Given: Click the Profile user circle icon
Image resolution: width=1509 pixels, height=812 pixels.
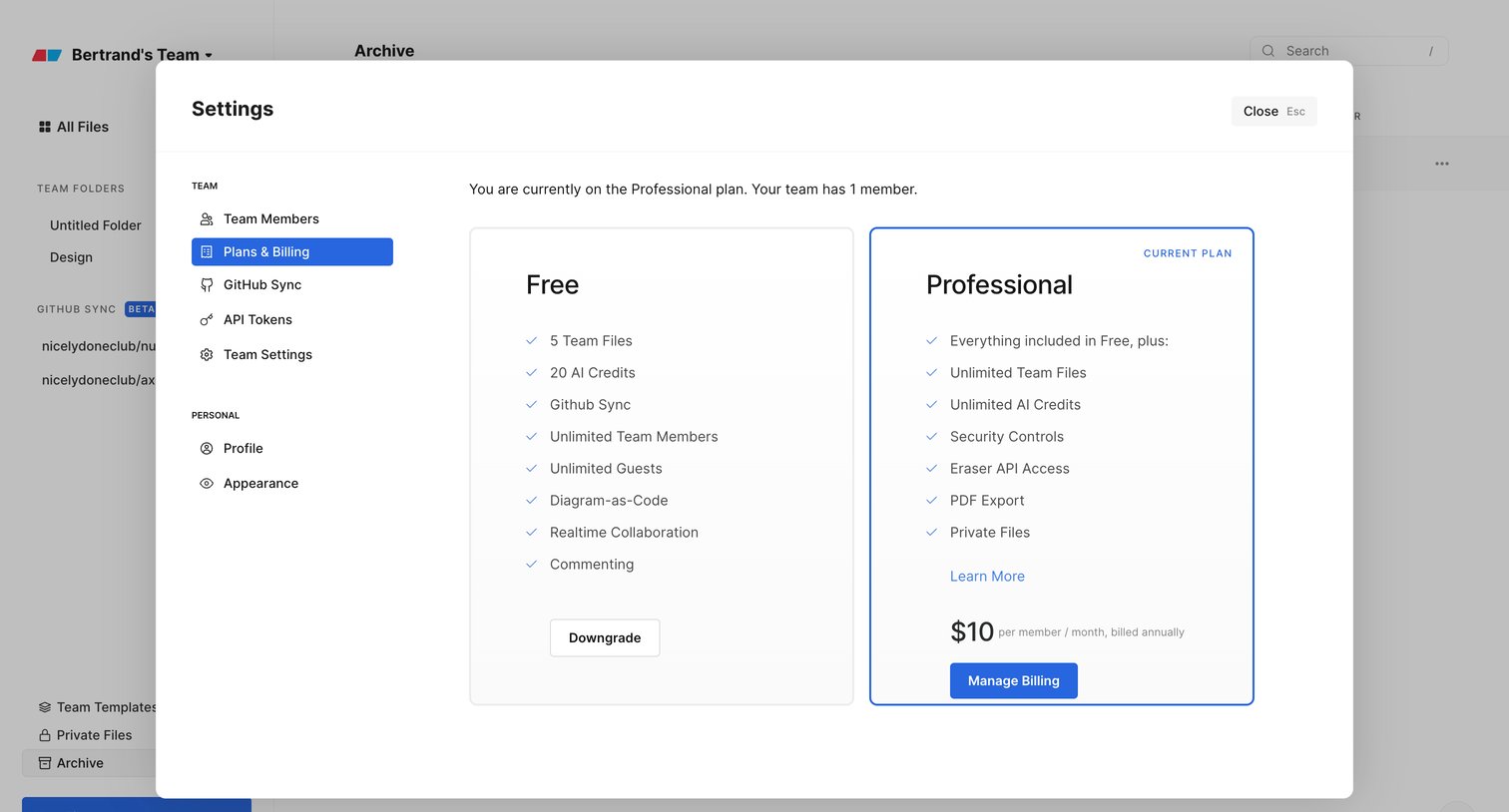Looking at the screenshot, I should pos(207,448).
